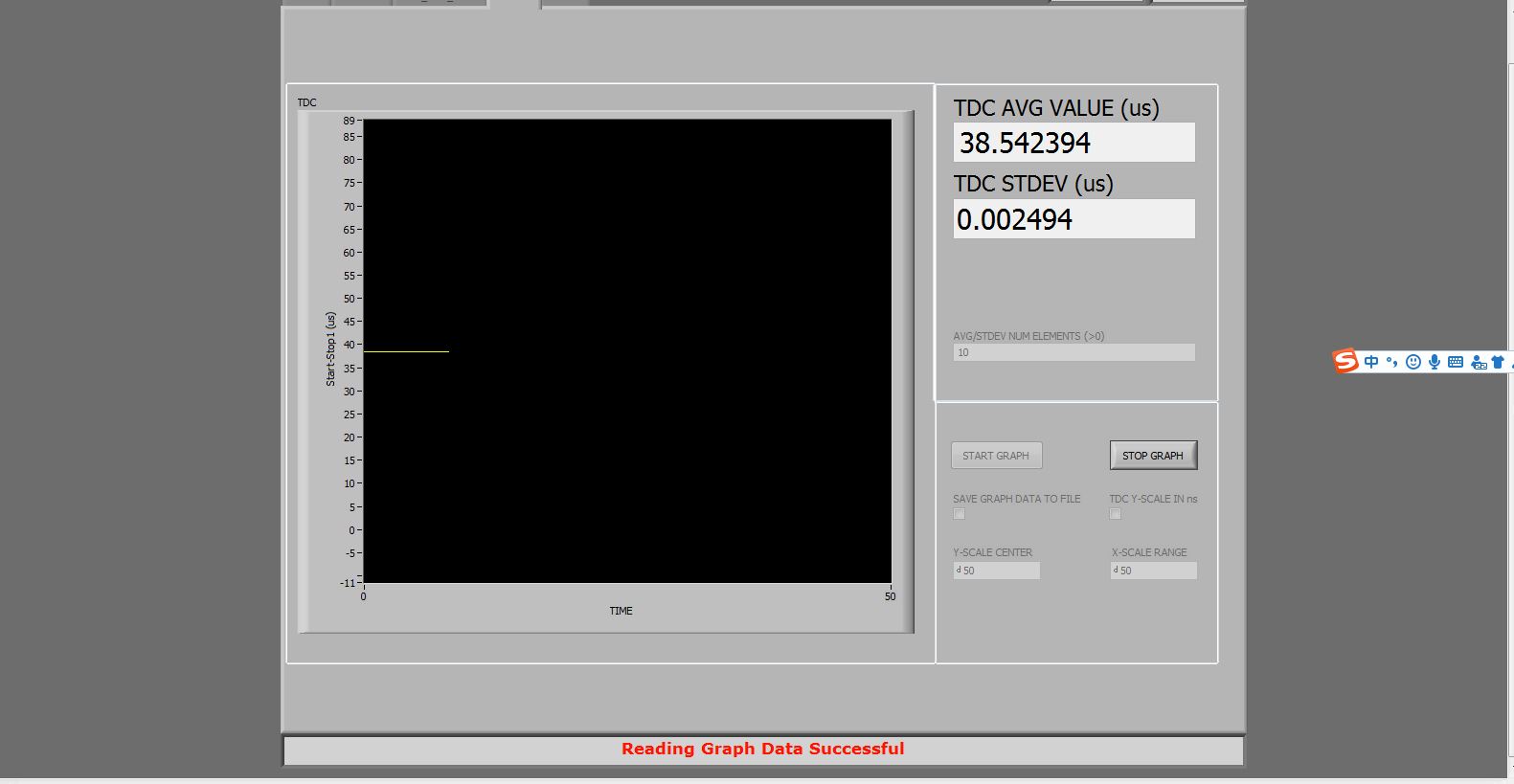This screenshot has height=784, width=1514.
Task: Click the TDC STDEV (us) label
Action: [1033, 184]
